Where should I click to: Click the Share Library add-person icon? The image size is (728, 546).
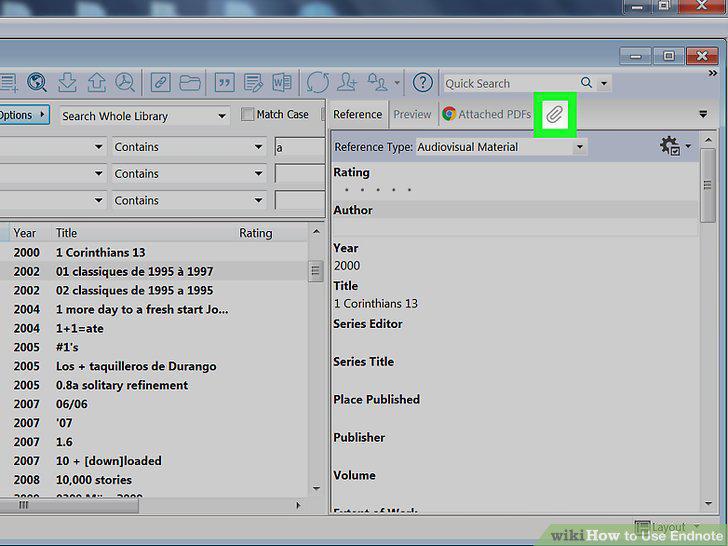coord(347,83)
